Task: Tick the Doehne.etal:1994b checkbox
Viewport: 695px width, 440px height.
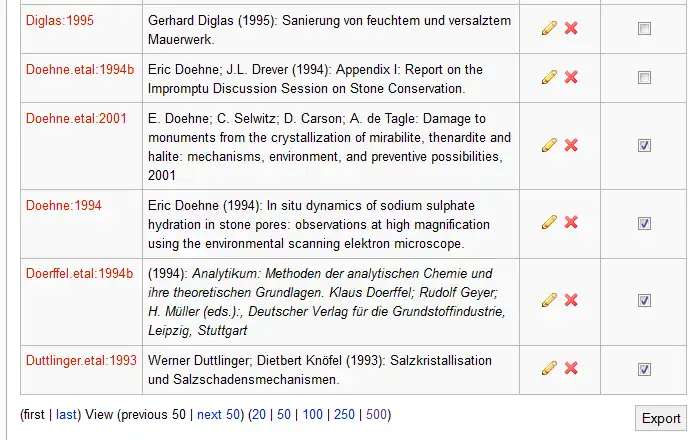Action: (644, 78)
